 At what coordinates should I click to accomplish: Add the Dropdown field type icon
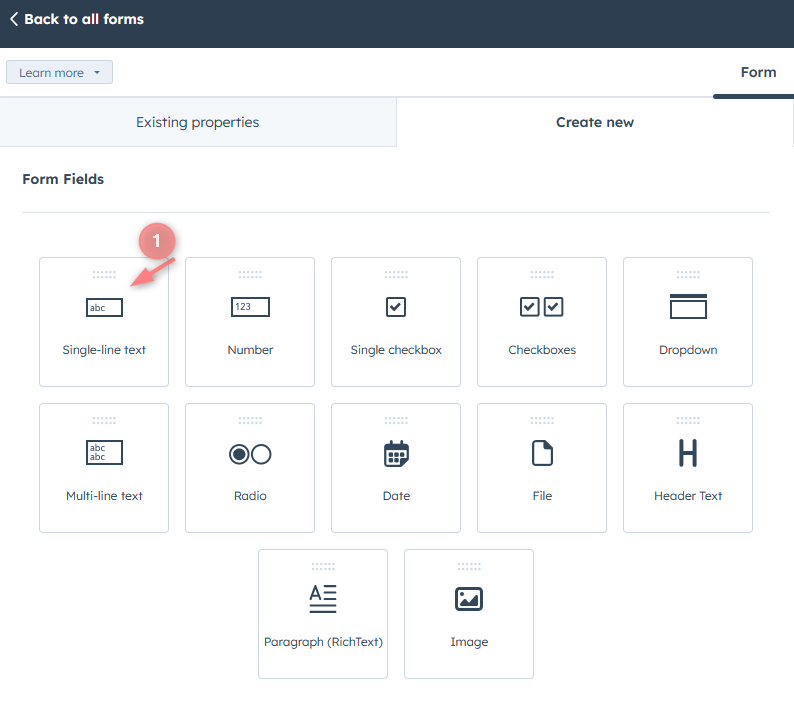point(688,307)
